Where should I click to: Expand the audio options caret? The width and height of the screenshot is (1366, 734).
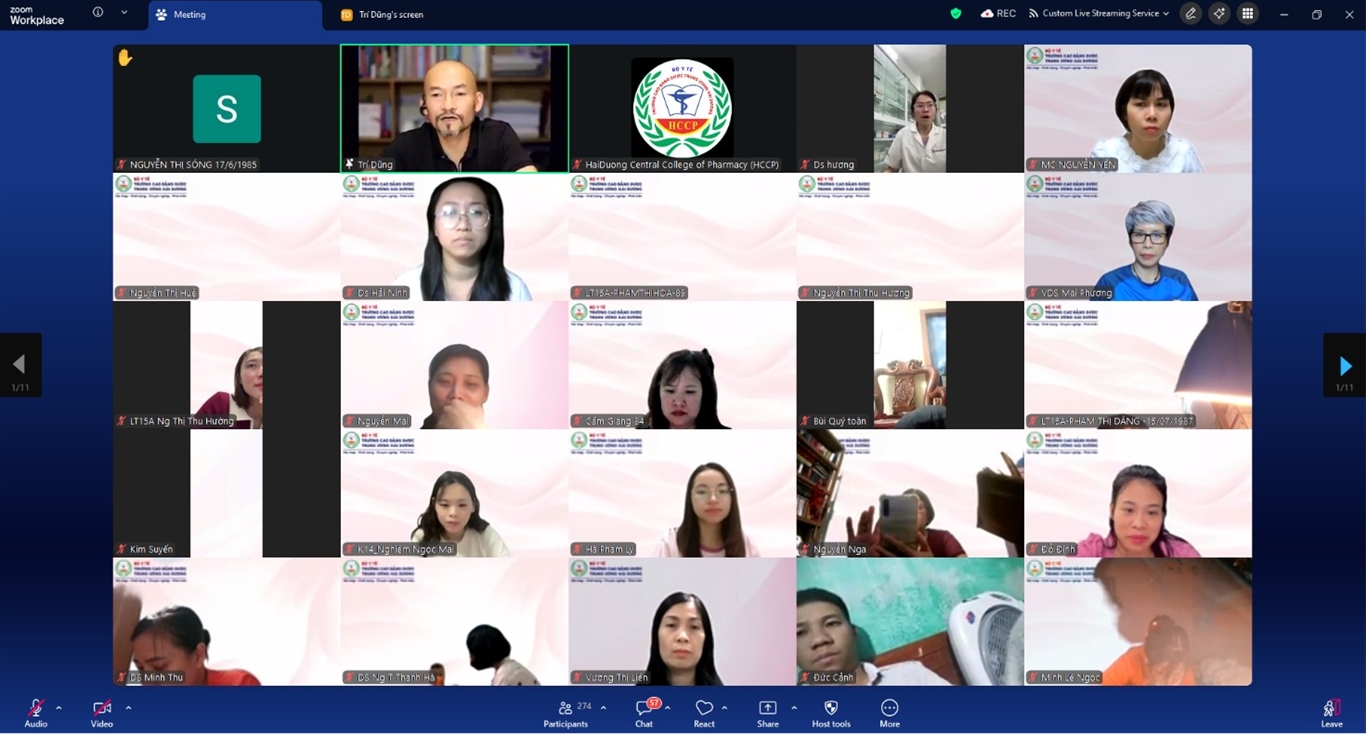coord(59,708)
